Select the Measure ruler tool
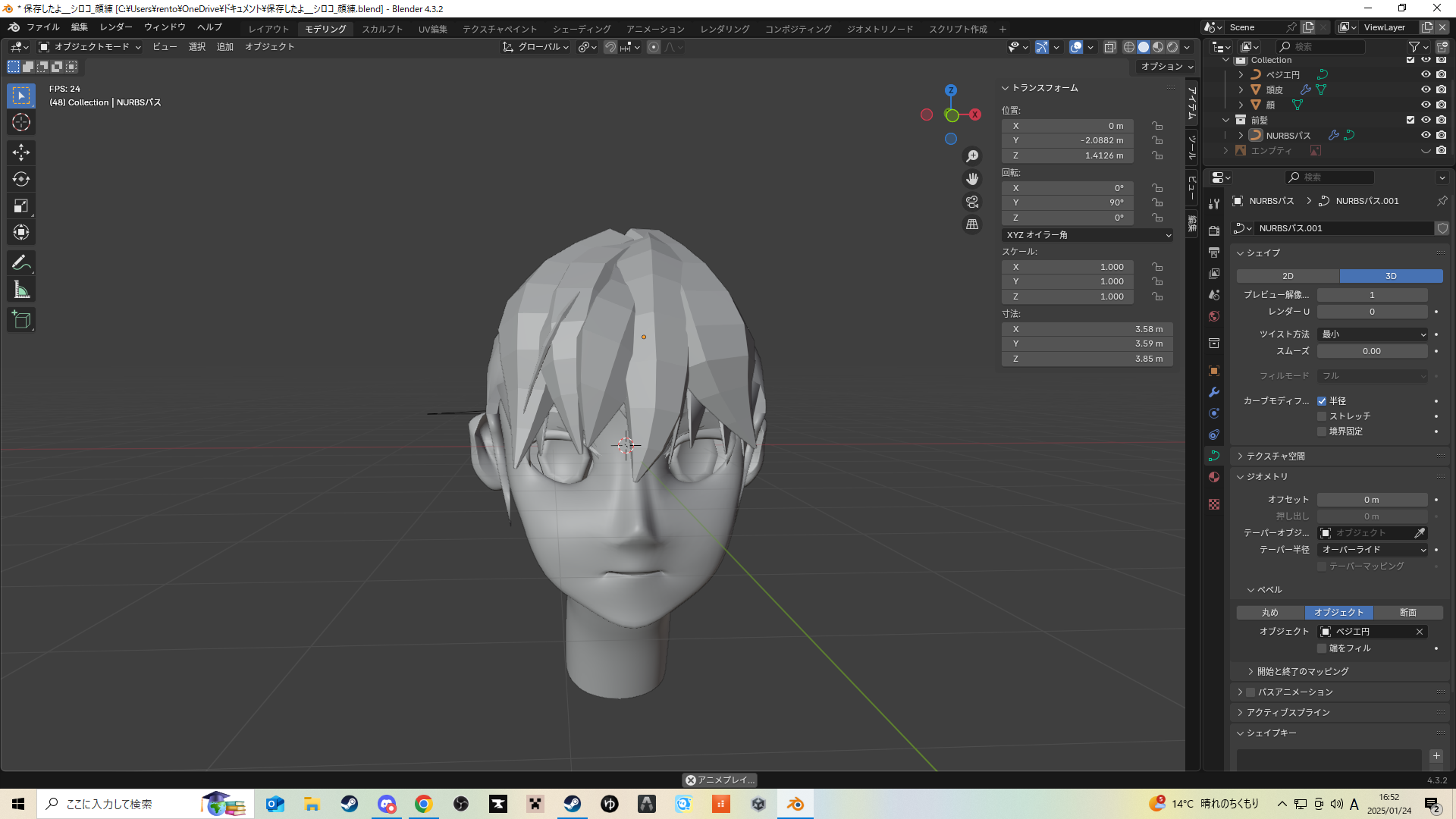 click(21, 290)
